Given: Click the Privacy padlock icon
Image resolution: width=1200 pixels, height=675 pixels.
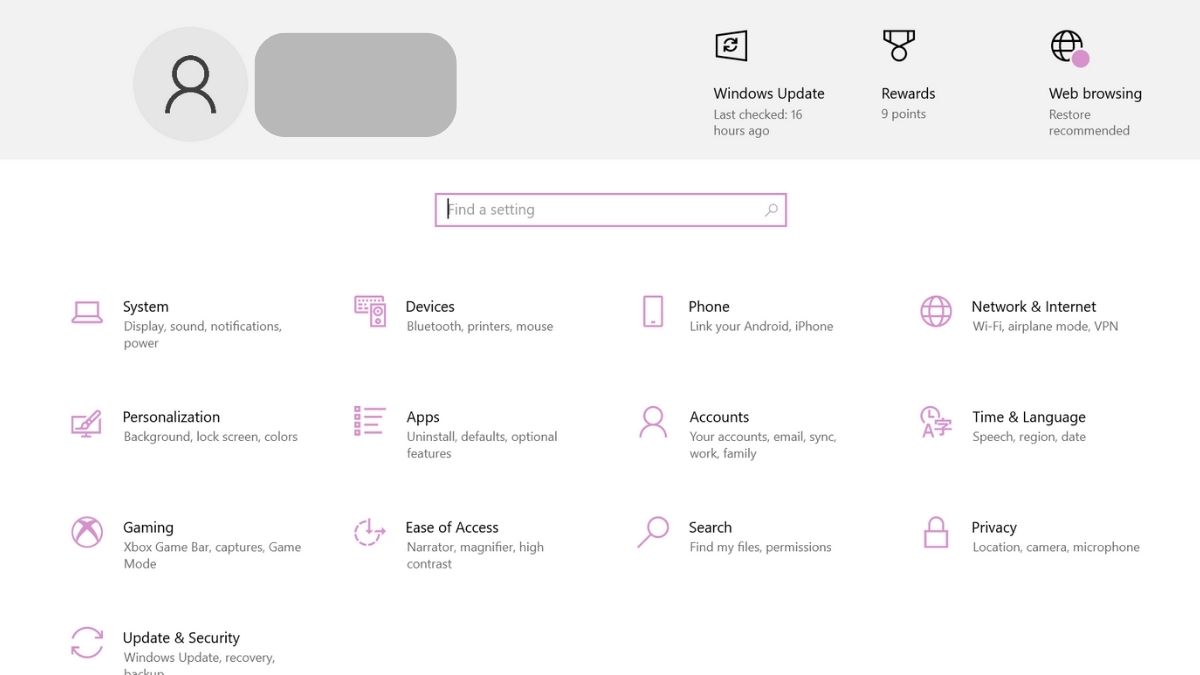Looking at the screenshot, I should (x=936, y=532).
